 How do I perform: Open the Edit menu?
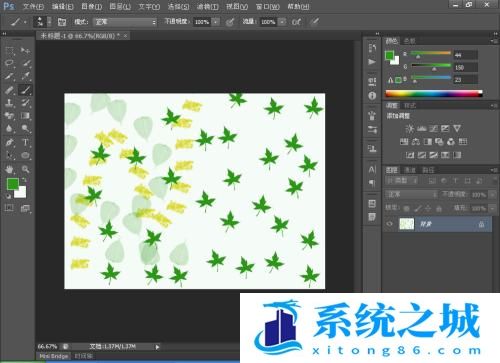[x=63, y=7]
